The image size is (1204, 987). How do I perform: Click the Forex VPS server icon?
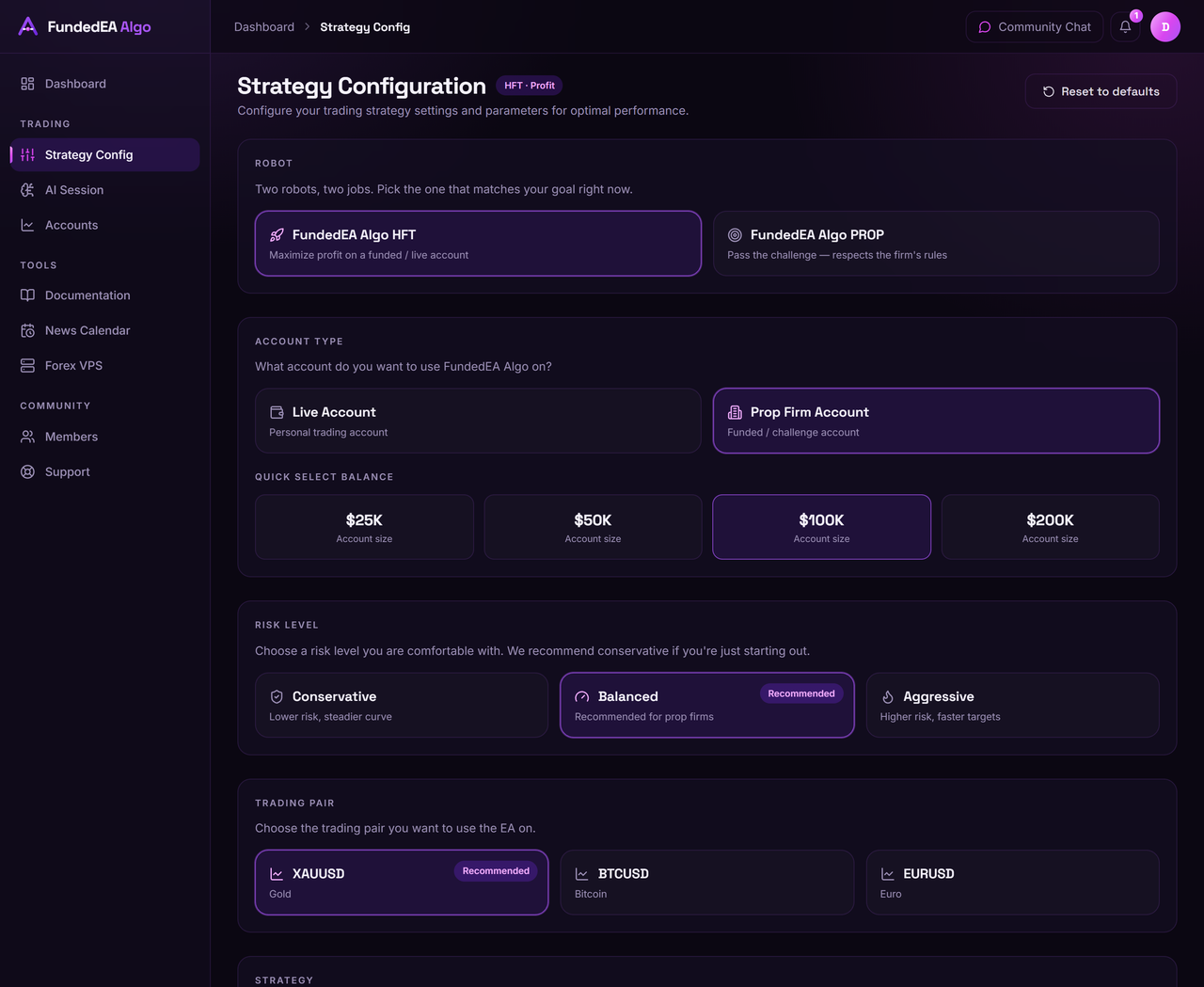pyautogui.click(x=27, y=366)
